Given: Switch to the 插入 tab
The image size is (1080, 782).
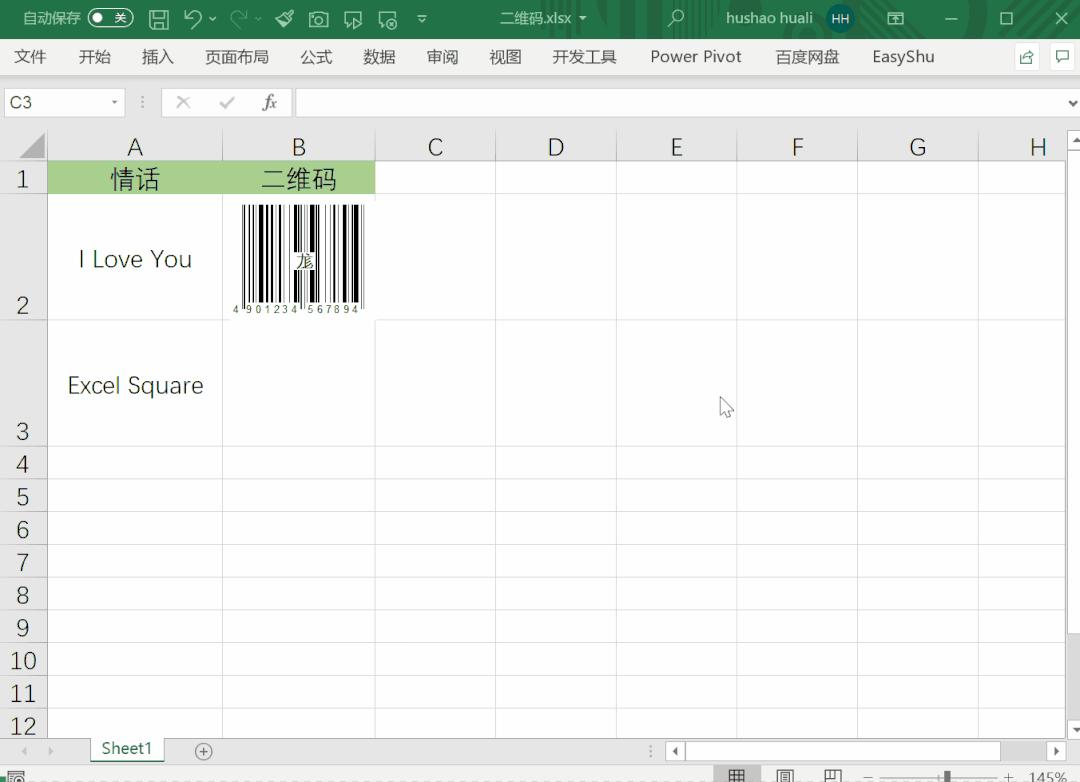Looking at the screenshot, I should click(157, 57).
